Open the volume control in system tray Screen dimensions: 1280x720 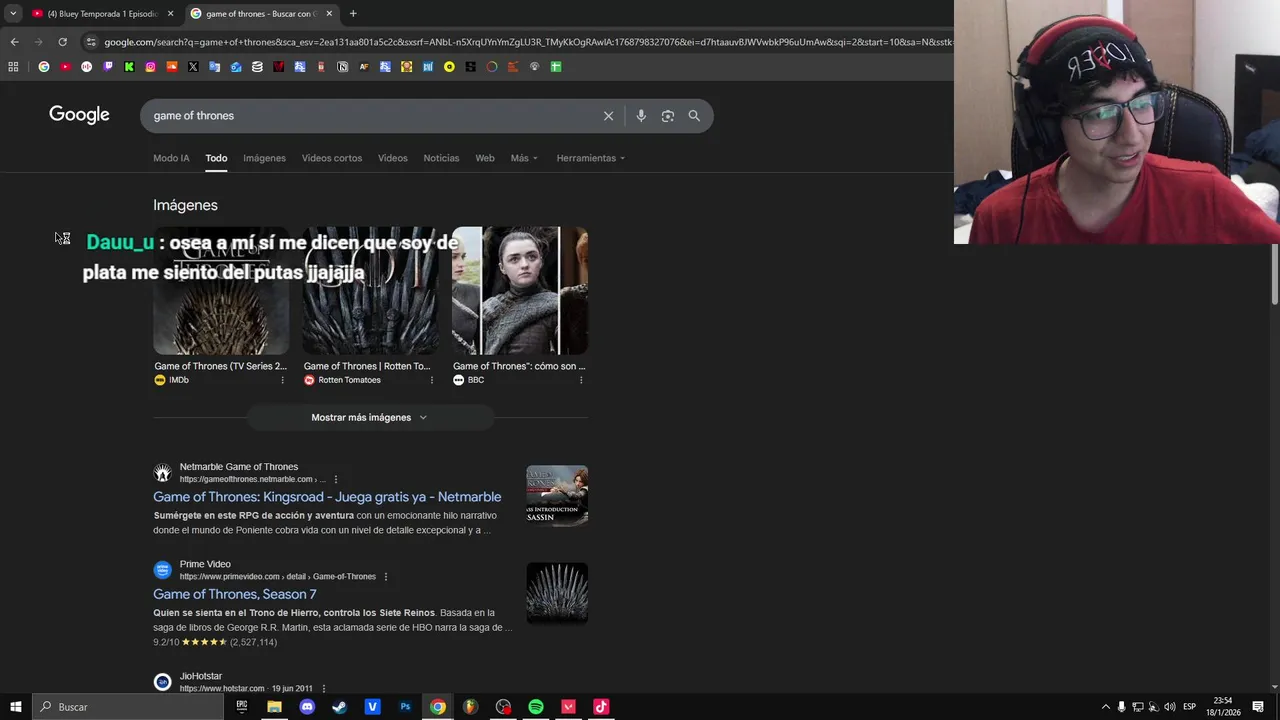click(x=1170, y=707)
